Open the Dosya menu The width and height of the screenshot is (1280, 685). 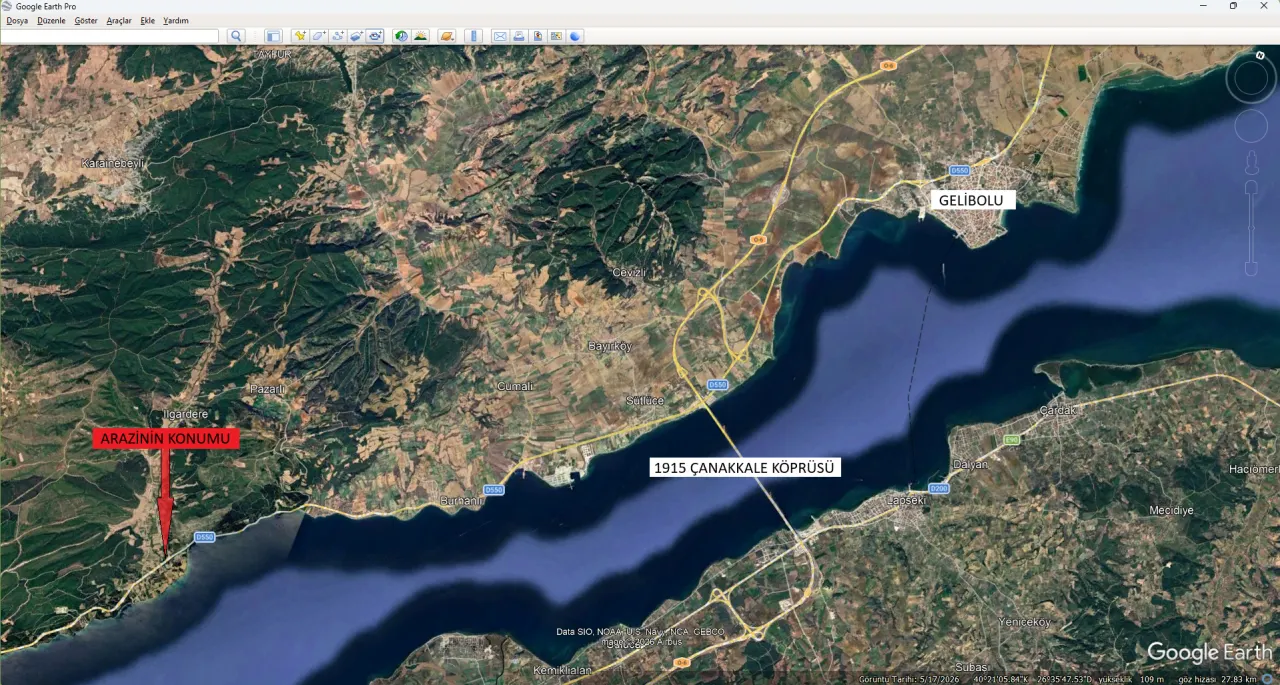[x=17, y=20]
